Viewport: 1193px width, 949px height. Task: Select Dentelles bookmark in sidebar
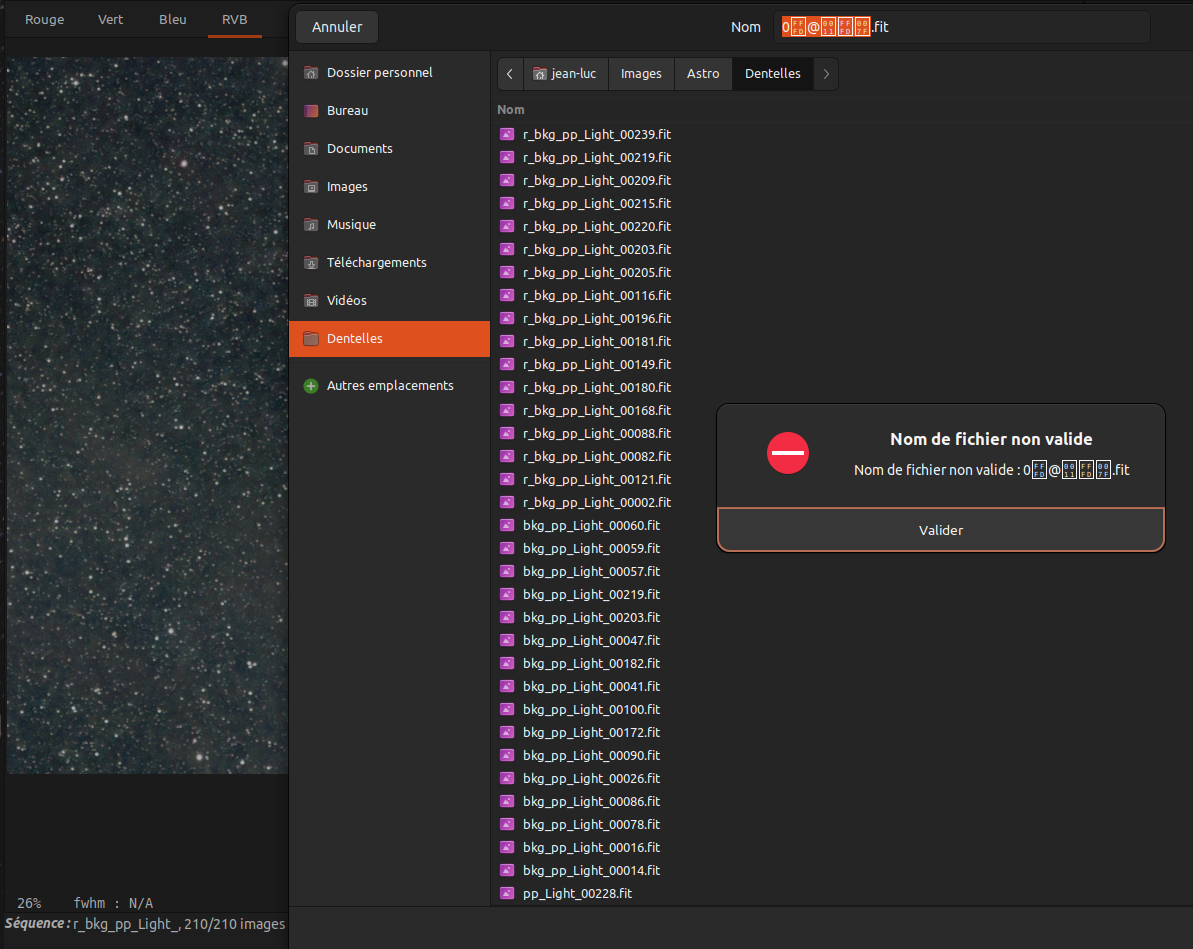[x=390, y=339]
